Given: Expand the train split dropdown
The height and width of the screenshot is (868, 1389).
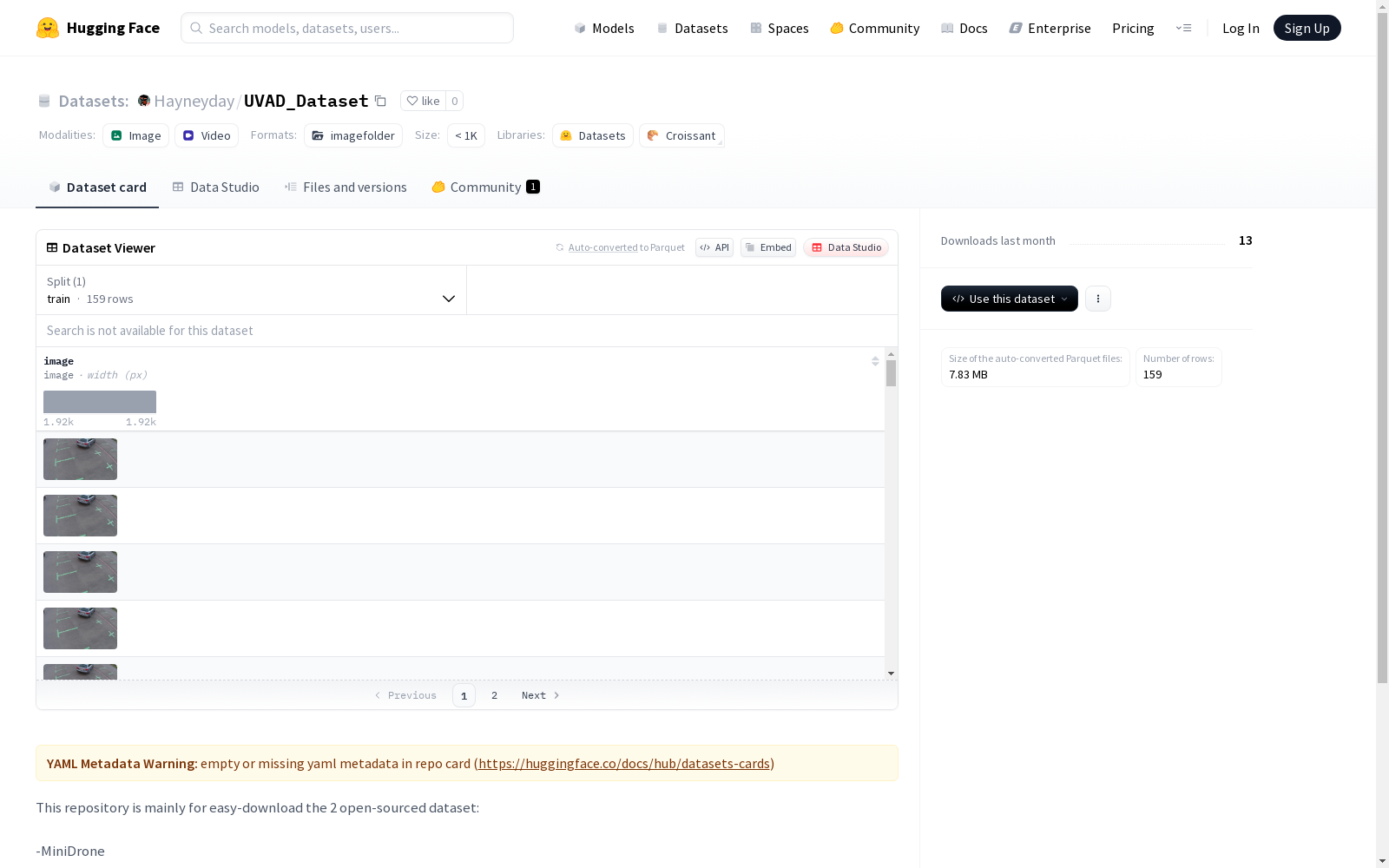Looking at the screenshot, I should click(x=252, y=290).
